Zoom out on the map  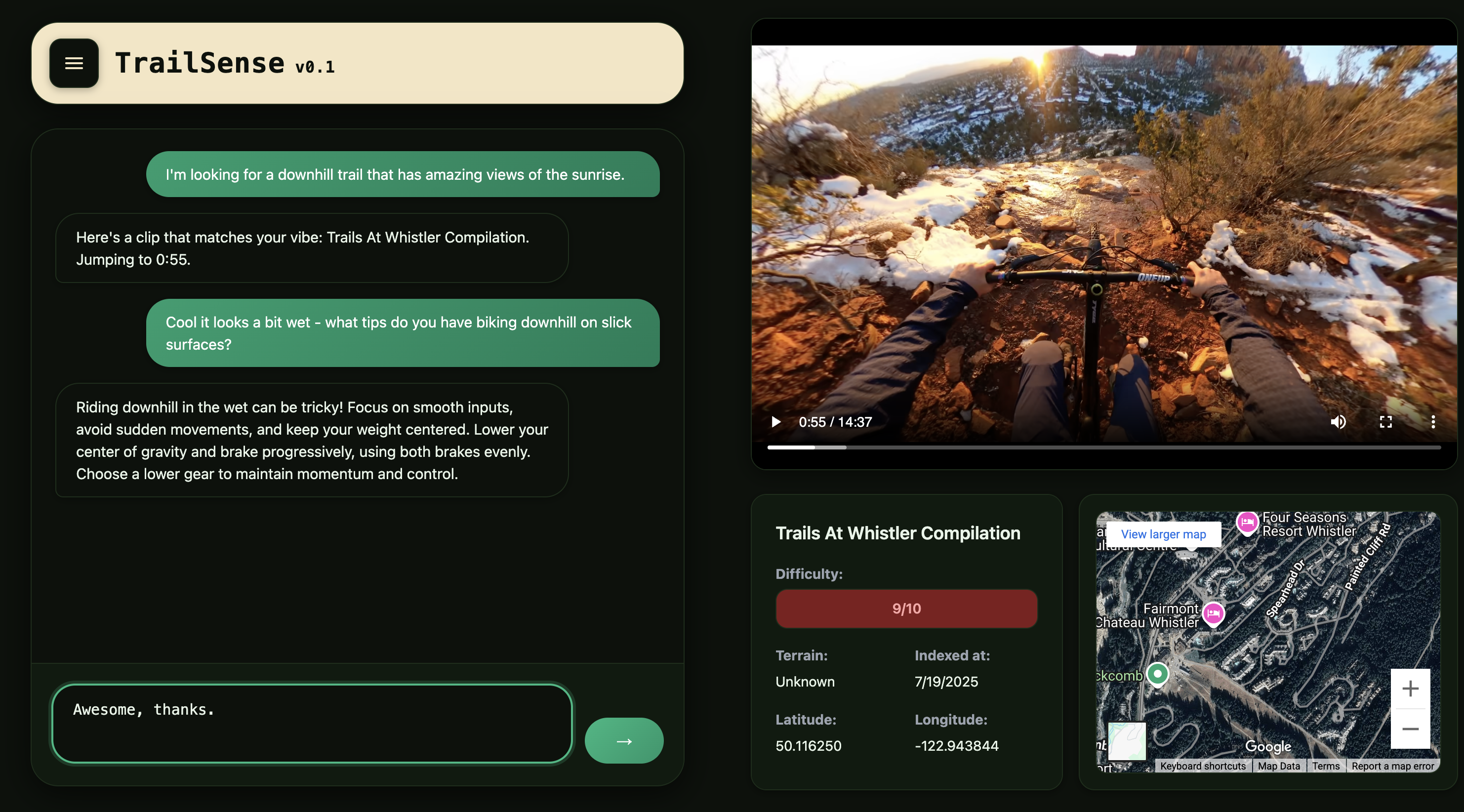[x=1410, y=729]
